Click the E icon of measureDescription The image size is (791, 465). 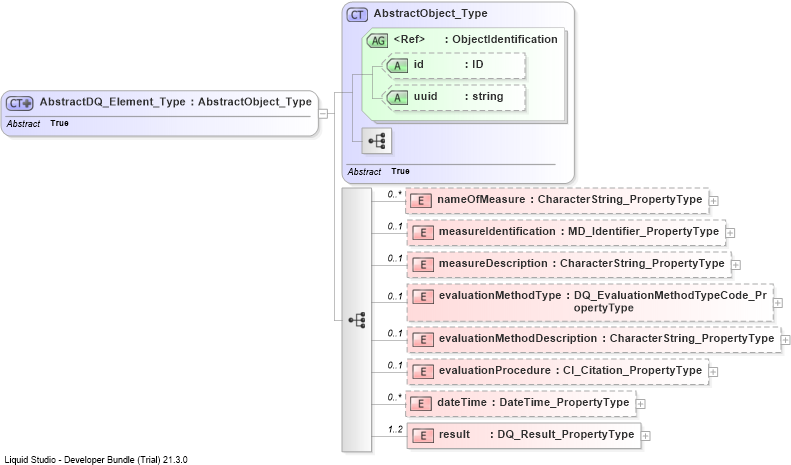tap(423, 264)
